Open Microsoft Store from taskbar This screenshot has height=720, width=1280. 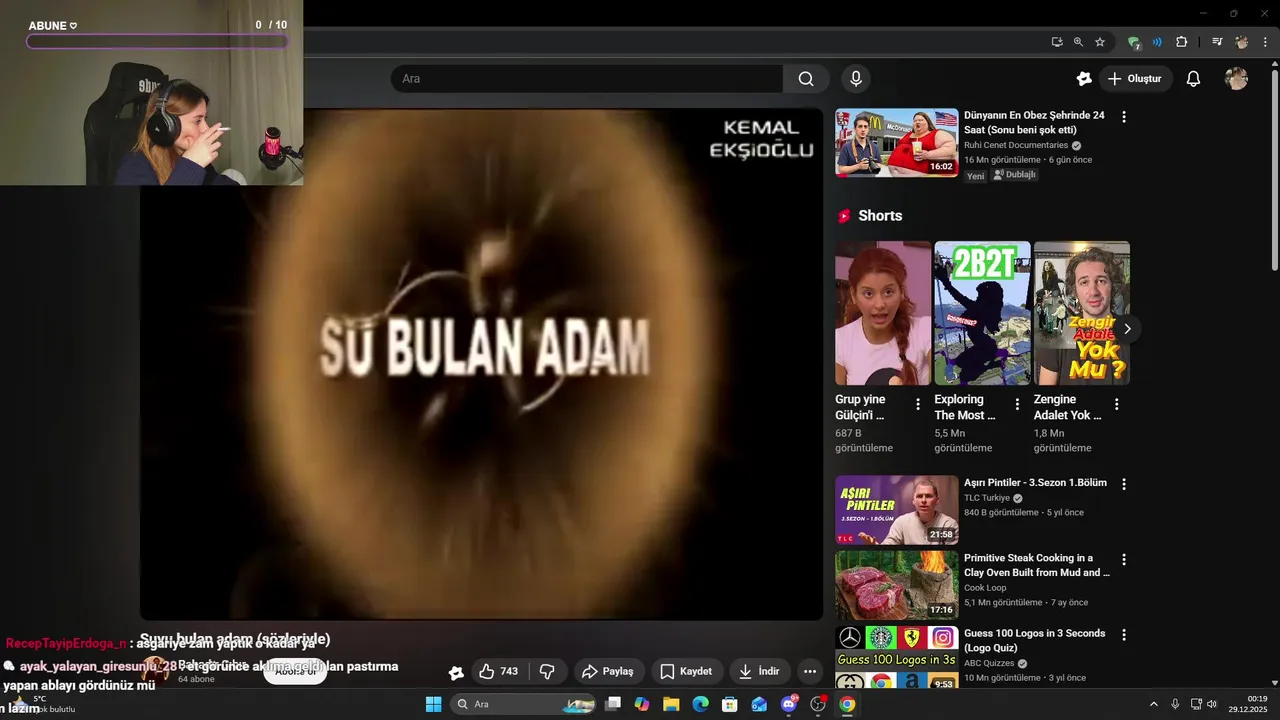pyautogui.click(x=730, y=704)
